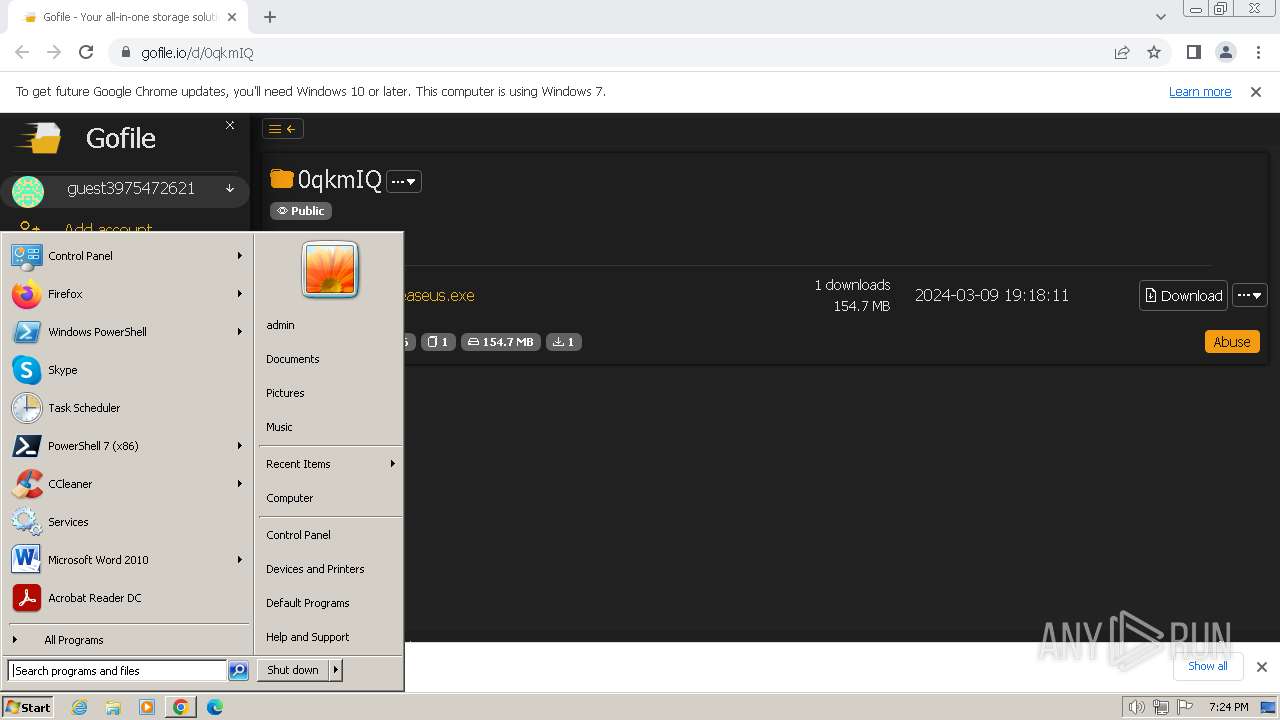Click the volume icon in system tray
Screen dimensions: 1280x720
click(1136, 707)
